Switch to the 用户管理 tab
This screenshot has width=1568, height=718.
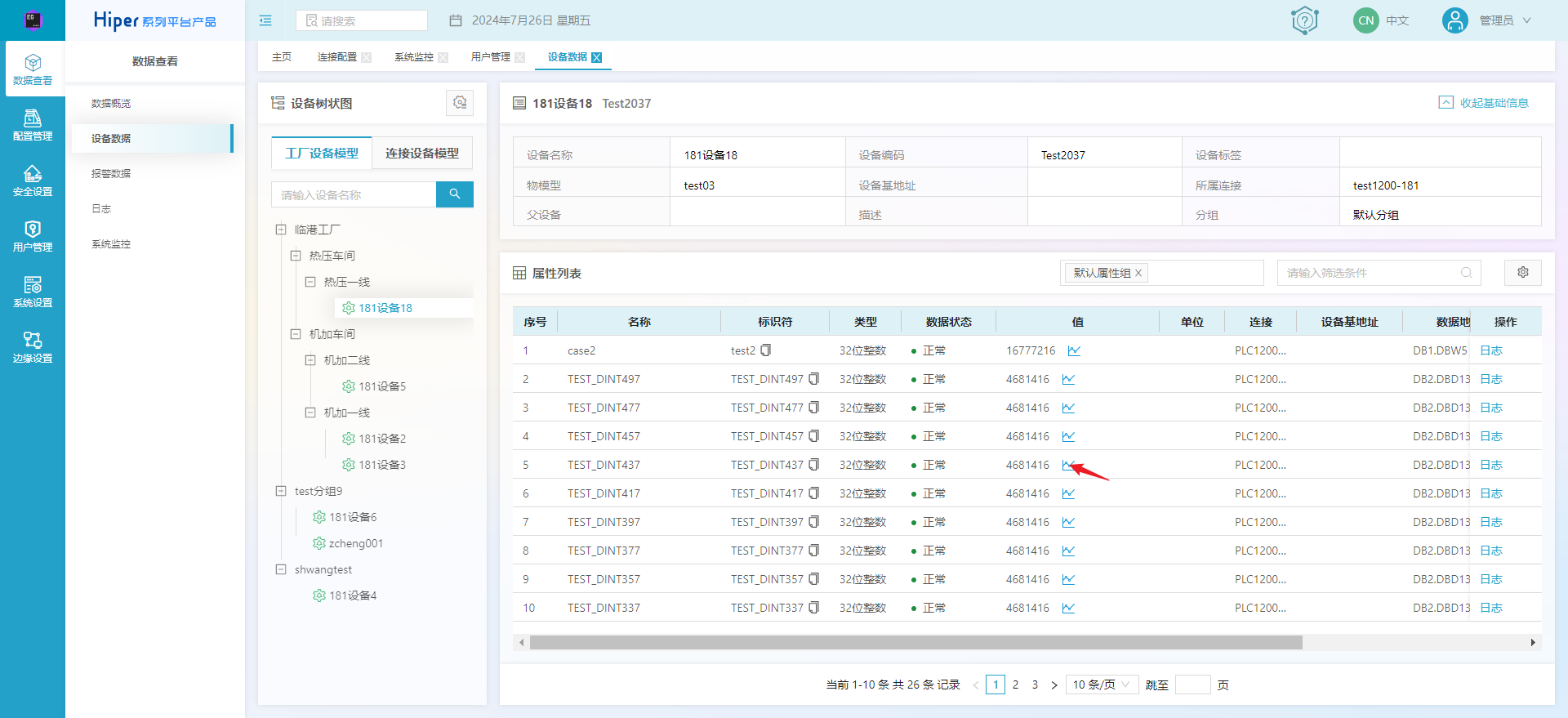point(491,57)
